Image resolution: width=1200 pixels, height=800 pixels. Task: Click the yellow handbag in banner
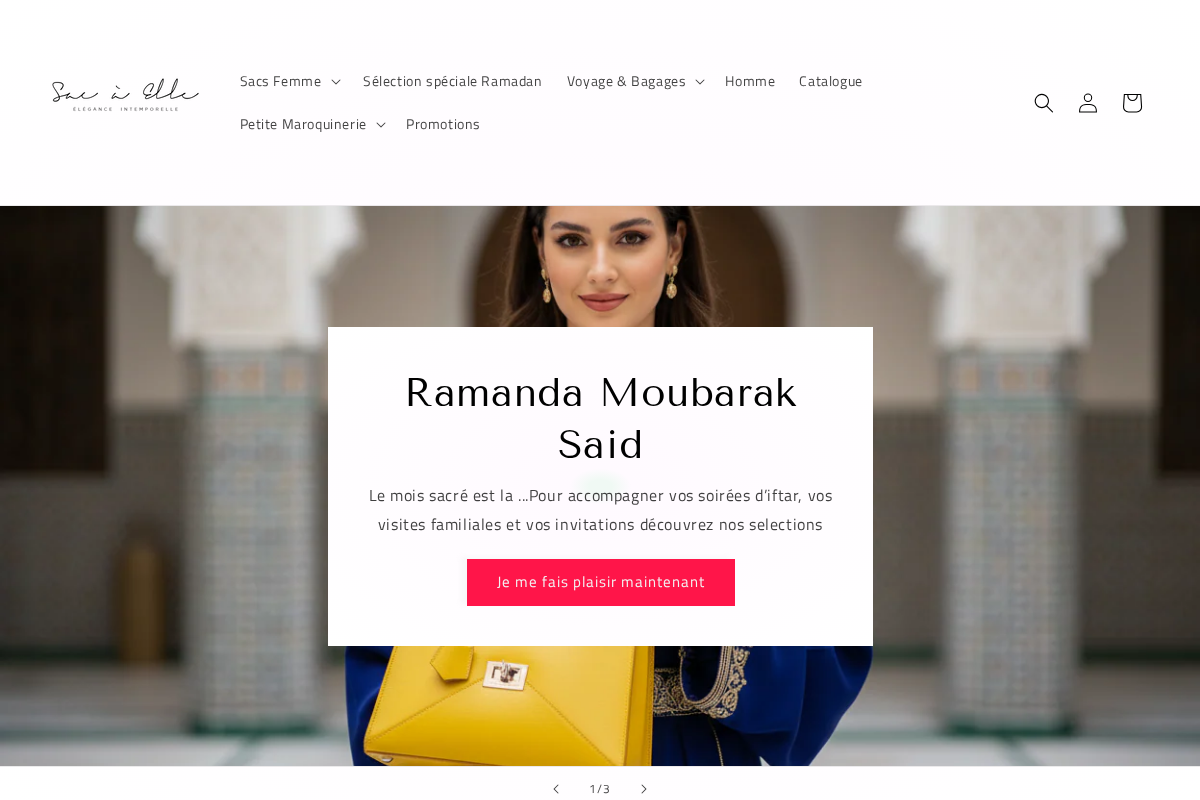[x=505, y=706]
